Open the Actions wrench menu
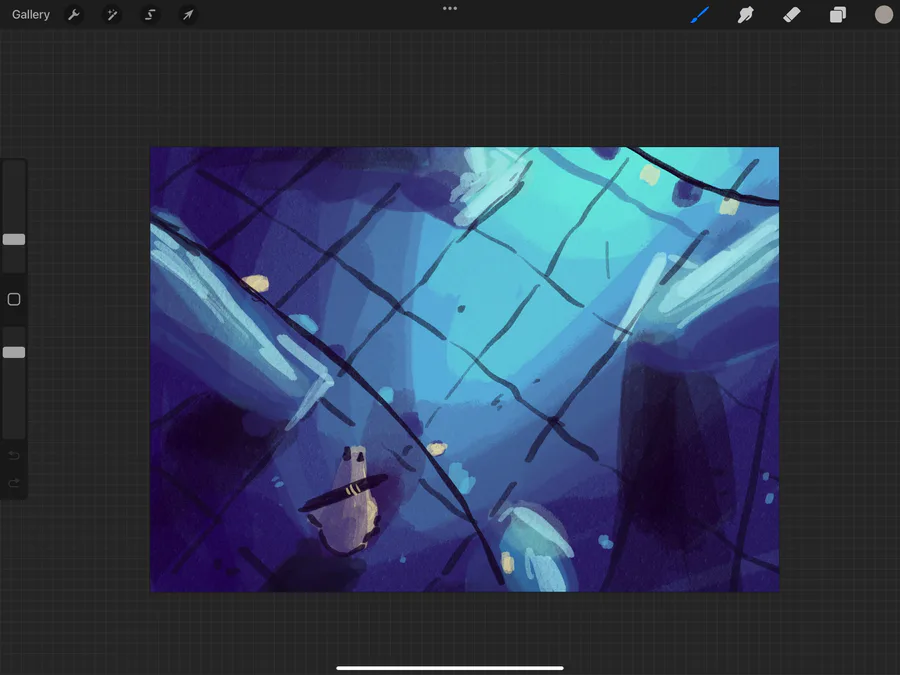 73,14
